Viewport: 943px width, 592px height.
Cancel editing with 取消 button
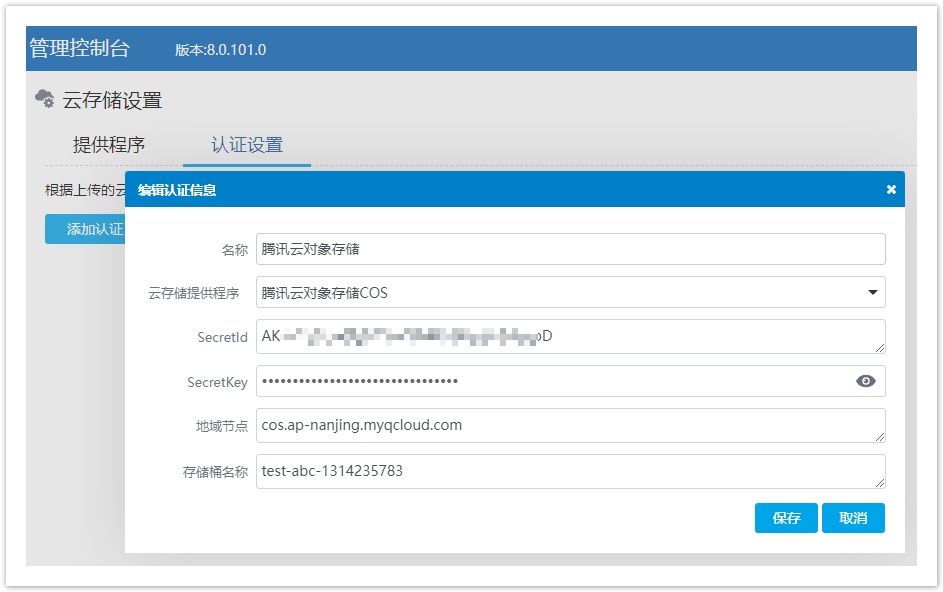(x=853, y=518)
